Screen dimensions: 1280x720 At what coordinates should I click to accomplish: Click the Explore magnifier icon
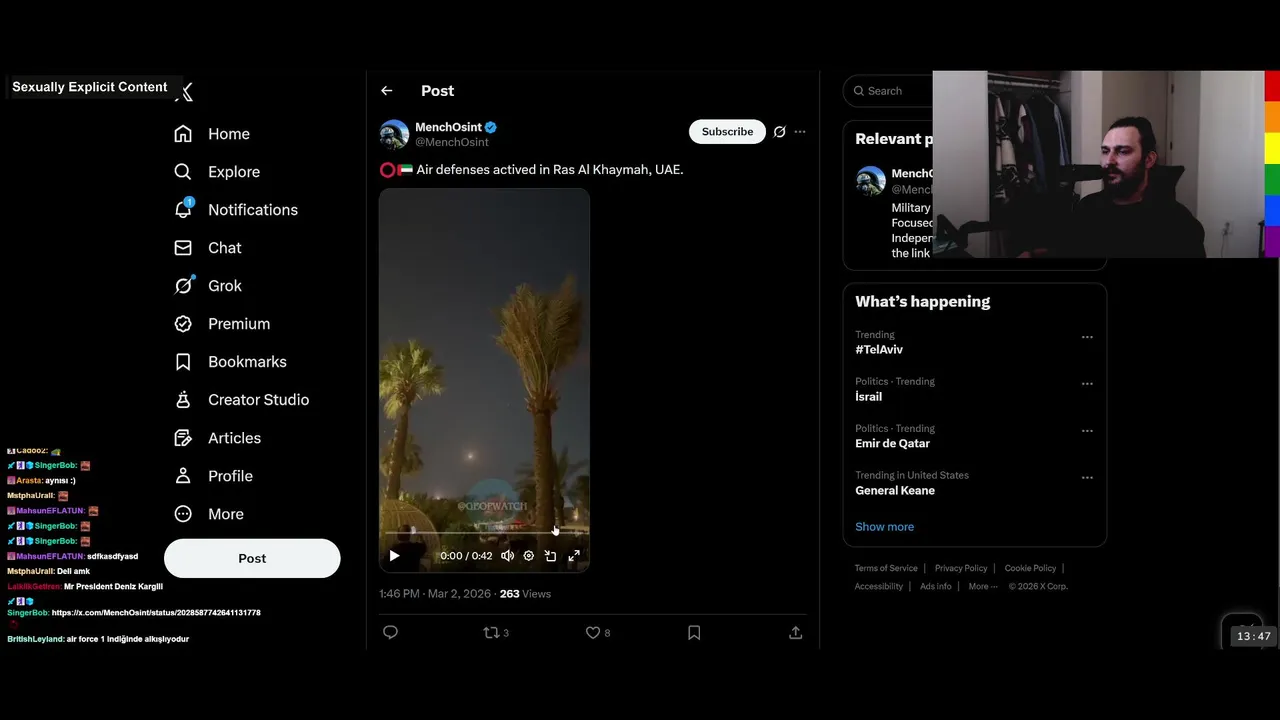[183, 172]
